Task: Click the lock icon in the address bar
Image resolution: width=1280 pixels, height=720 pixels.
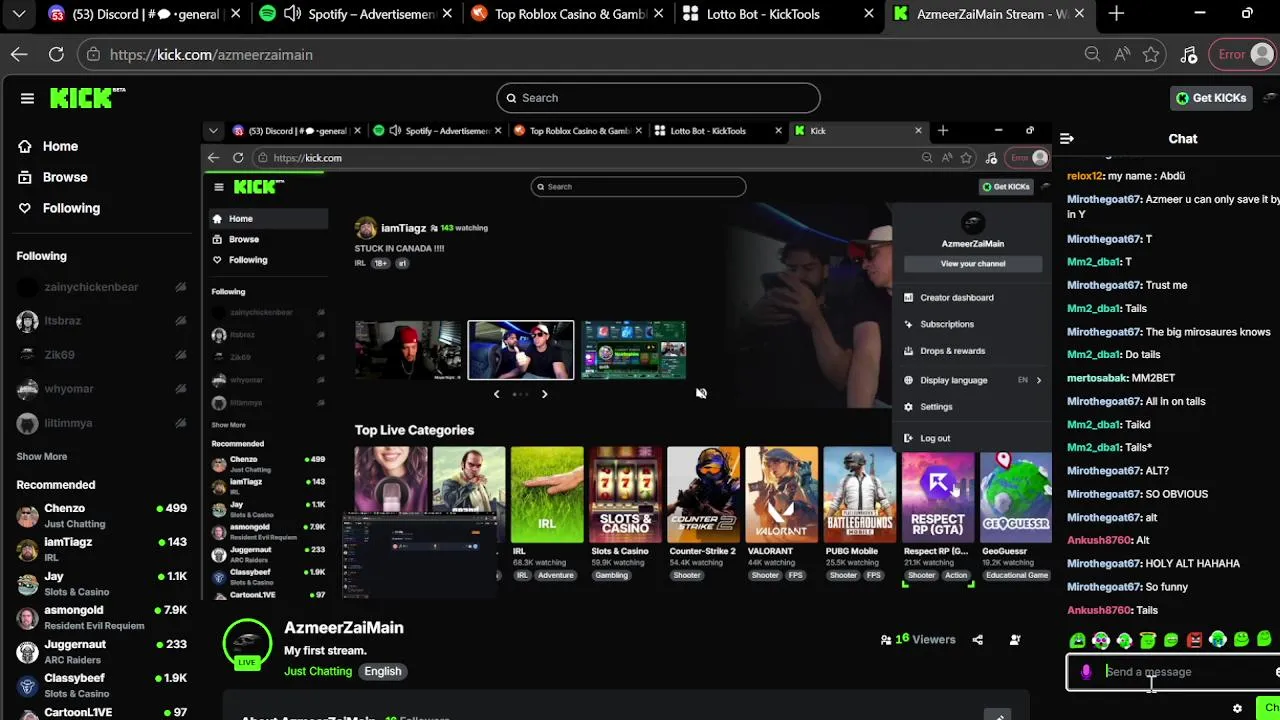Action: click(x=93, y=55)
